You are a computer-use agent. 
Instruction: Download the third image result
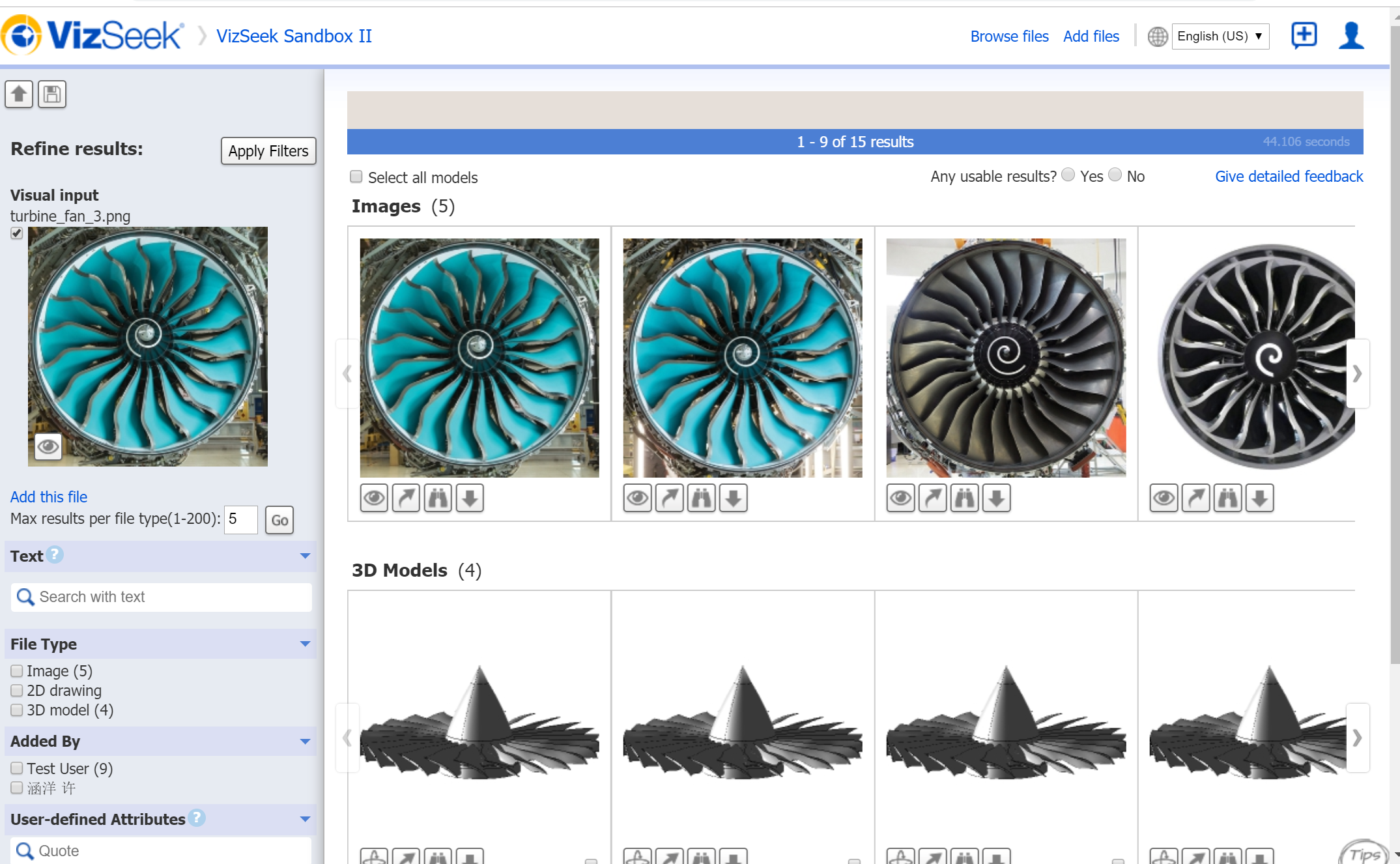[x=996, y=497]
